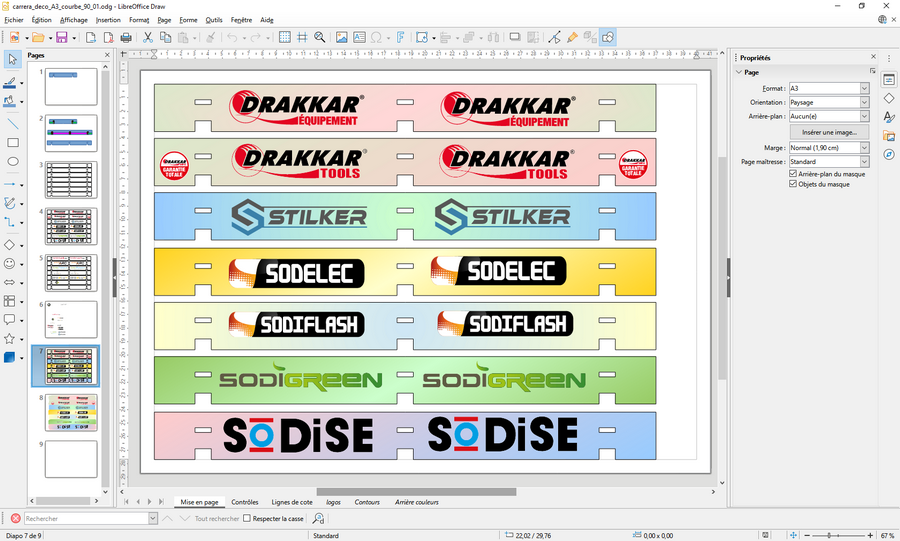Click the Print icon in toolbar
900x541 pixels.
tap(126, 38)
